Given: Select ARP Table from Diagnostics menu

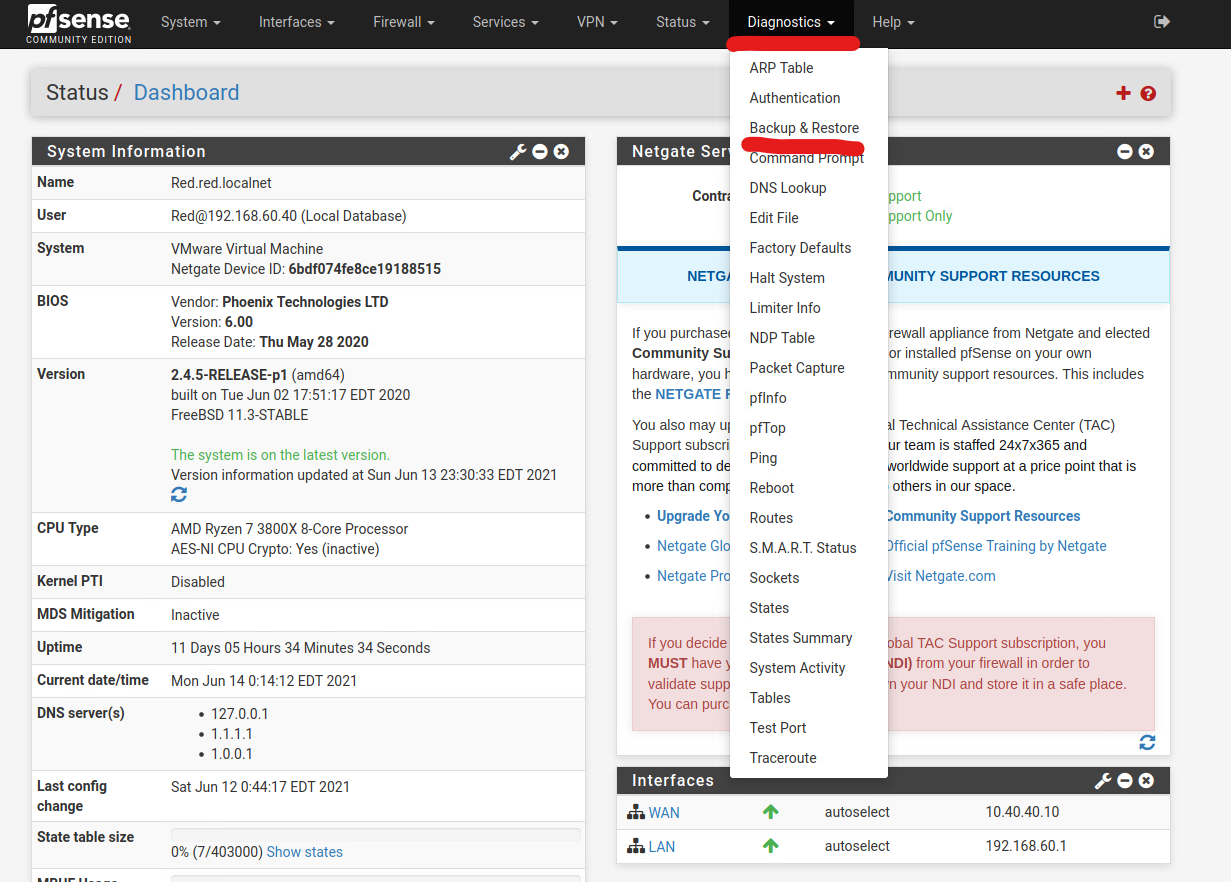Looking at the screenshot, I should [782, 68].
